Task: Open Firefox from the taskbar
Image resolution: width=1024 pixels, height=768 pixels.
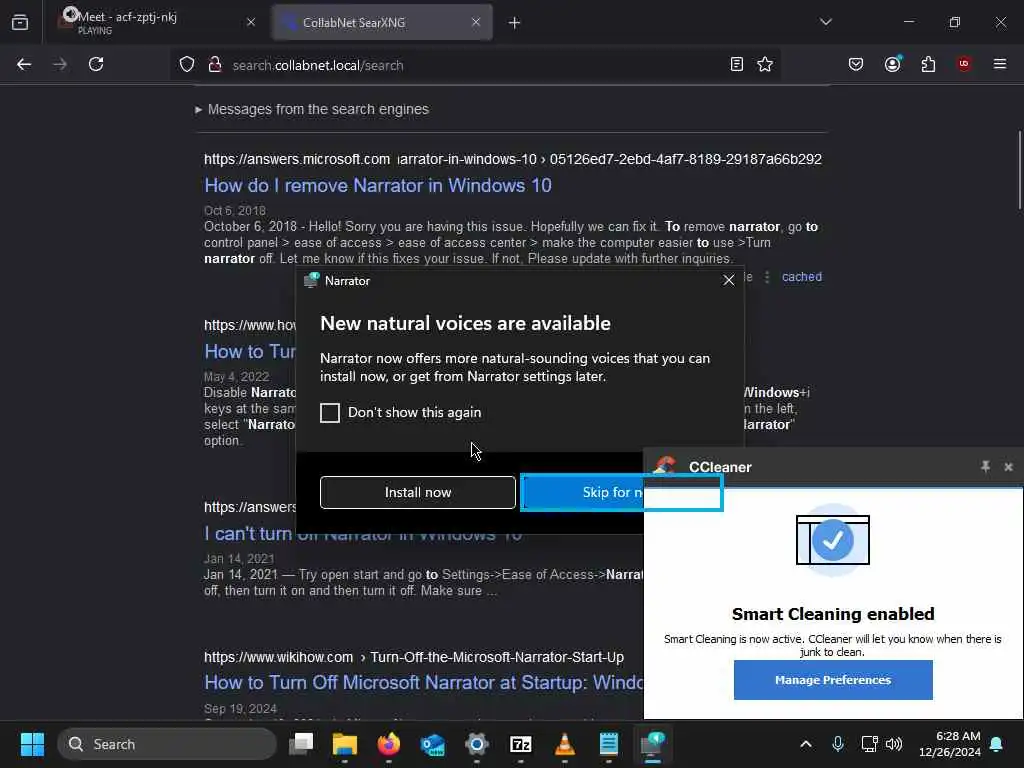Action: pyautogui.click(x=389, y=744)
